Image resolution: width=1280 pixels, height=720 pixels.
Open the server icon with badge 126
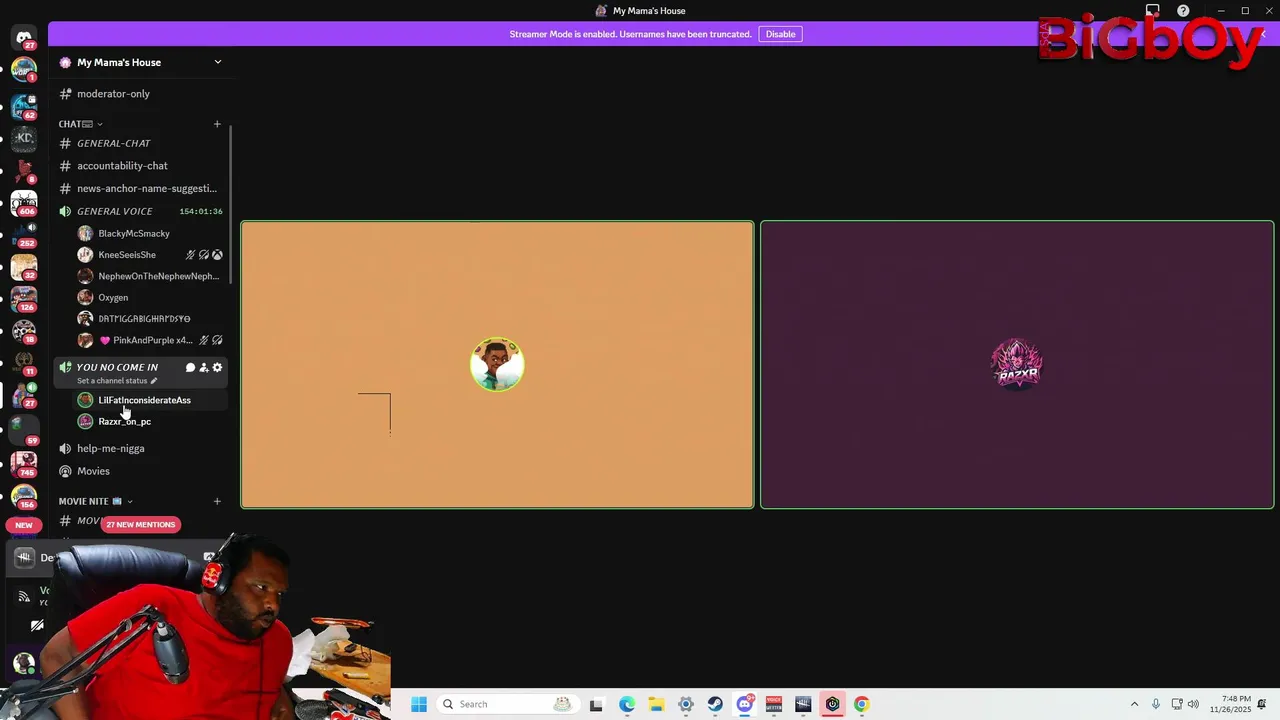(x=24, y=298)
